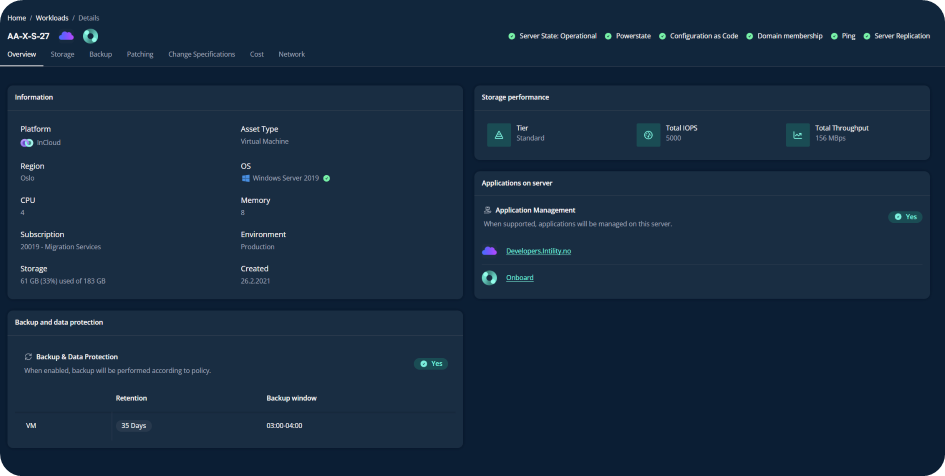Switch to the Storage tab
Screen dimensions: 945x476
[x=62, y=54]
